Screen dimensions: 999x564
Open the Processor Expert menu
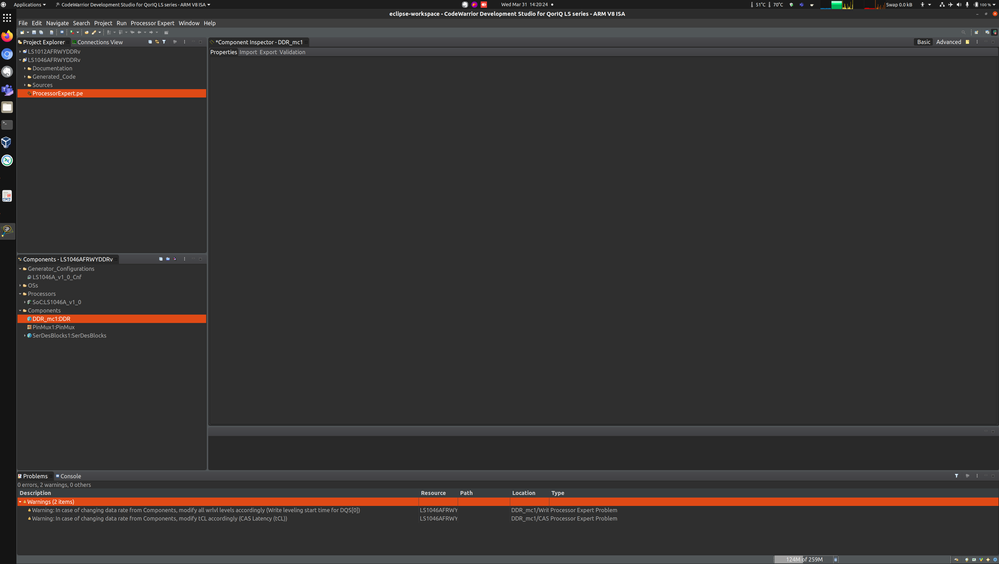click(152, 23)
